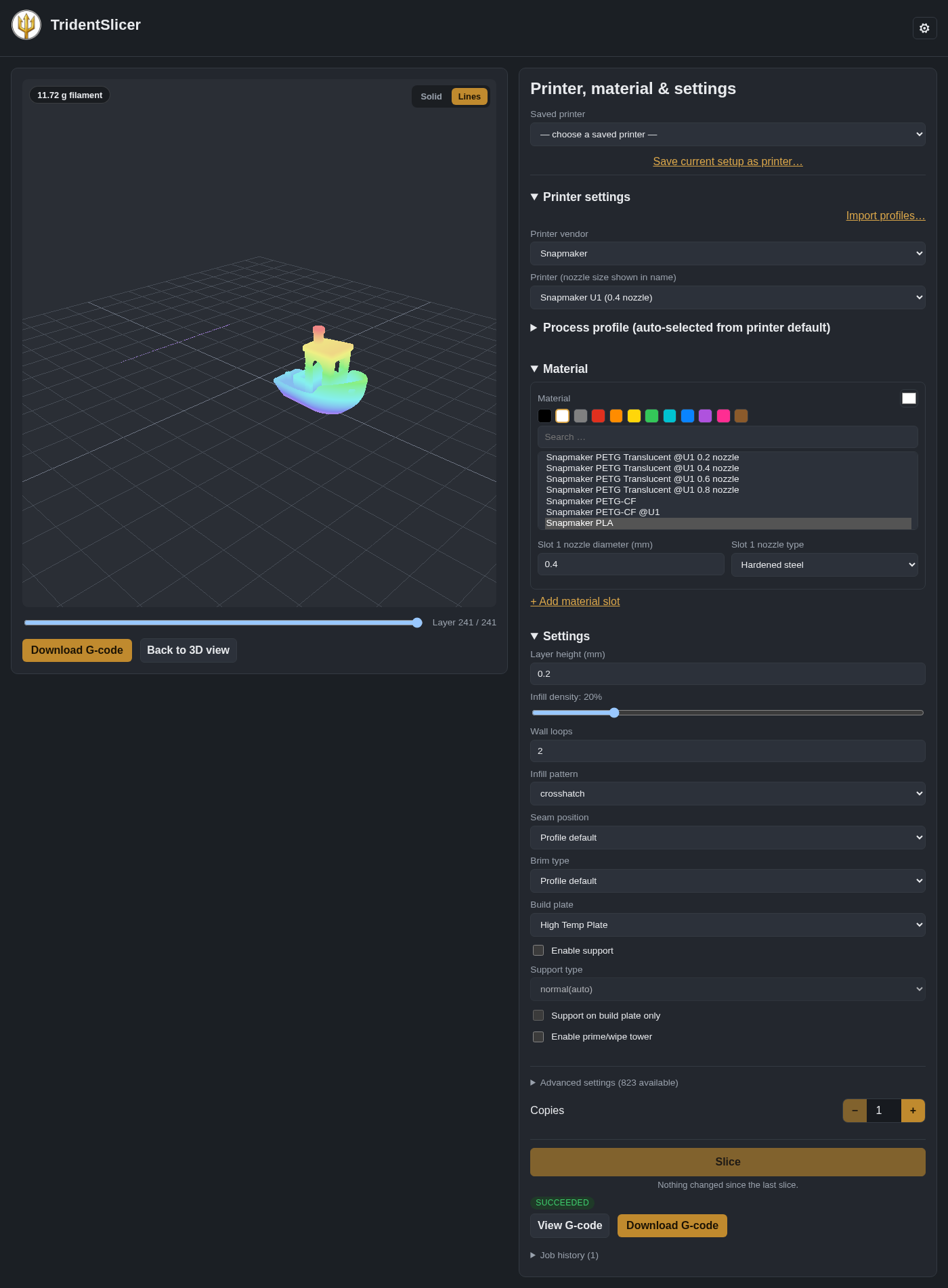Screen dimensions: 948x1288
Task: Switch preview to Solid mode
Action: pos(431,97)
